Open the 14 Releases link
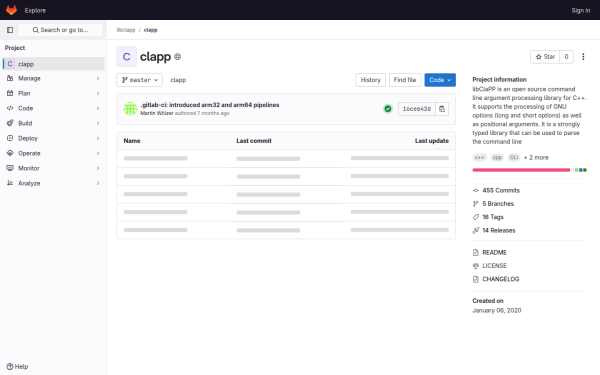 pos(499,230)
